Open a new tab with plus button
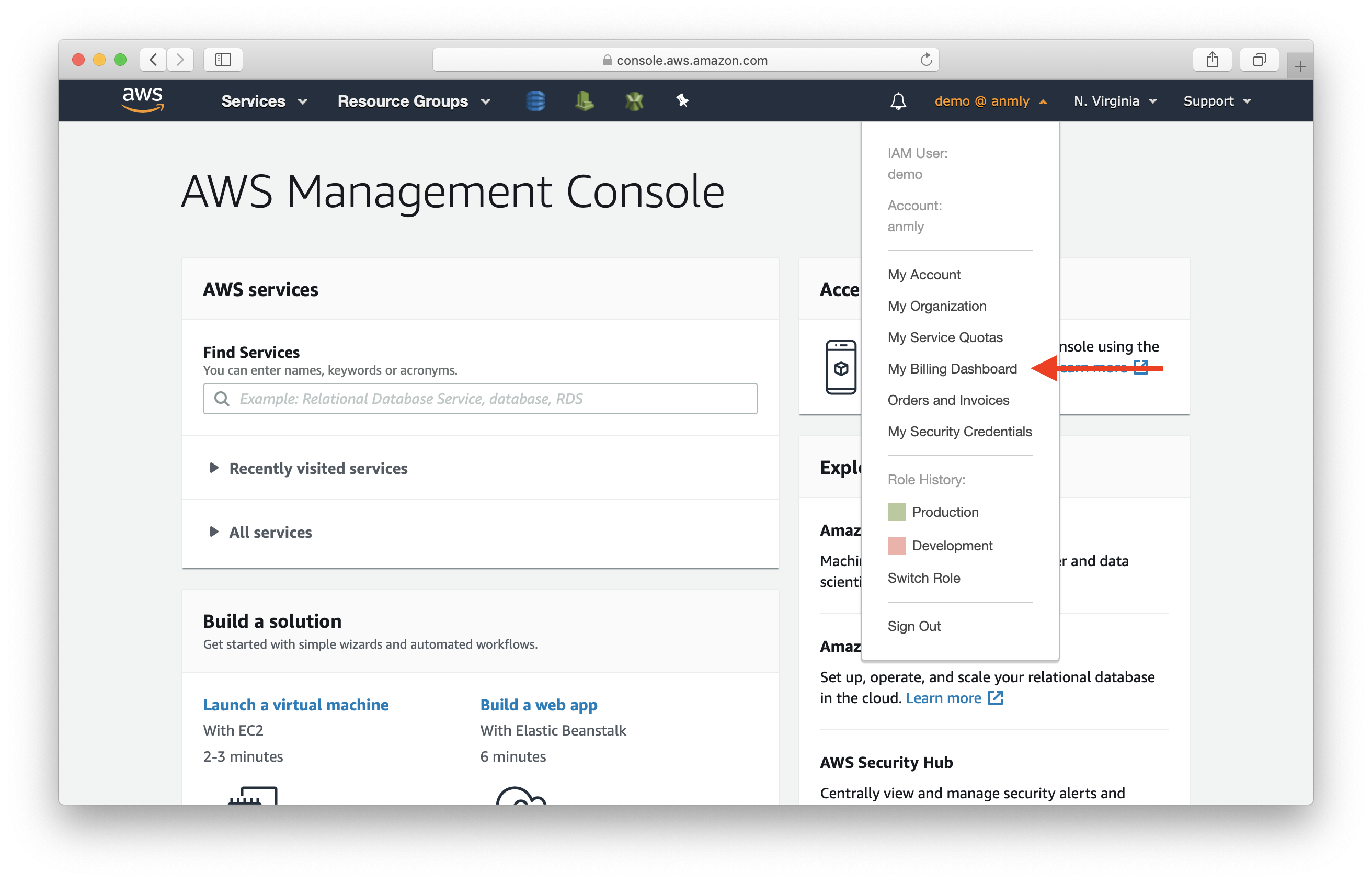This screenshot has width=1372, height=882. [x=1300, y=66]
